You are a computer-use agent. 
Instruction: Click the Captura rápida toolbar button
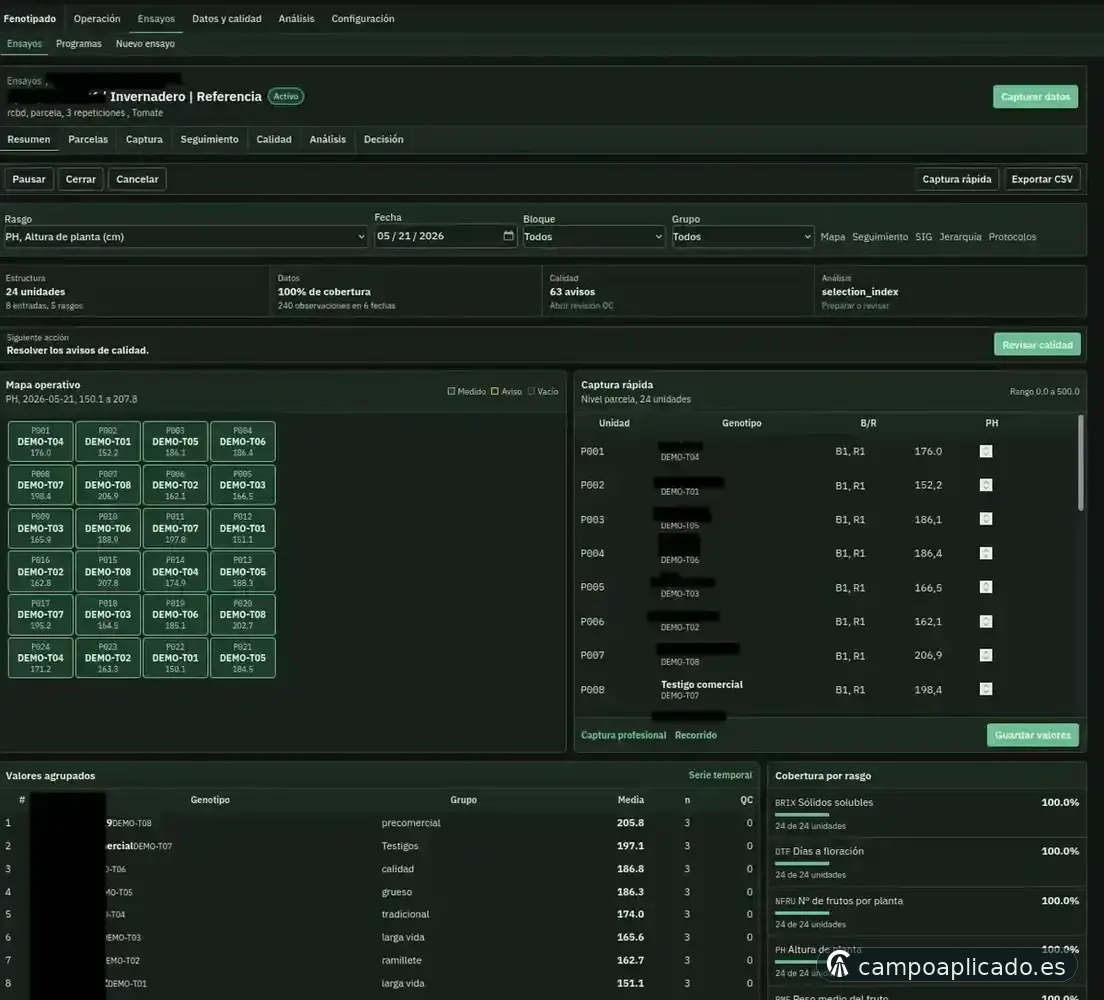957,179
